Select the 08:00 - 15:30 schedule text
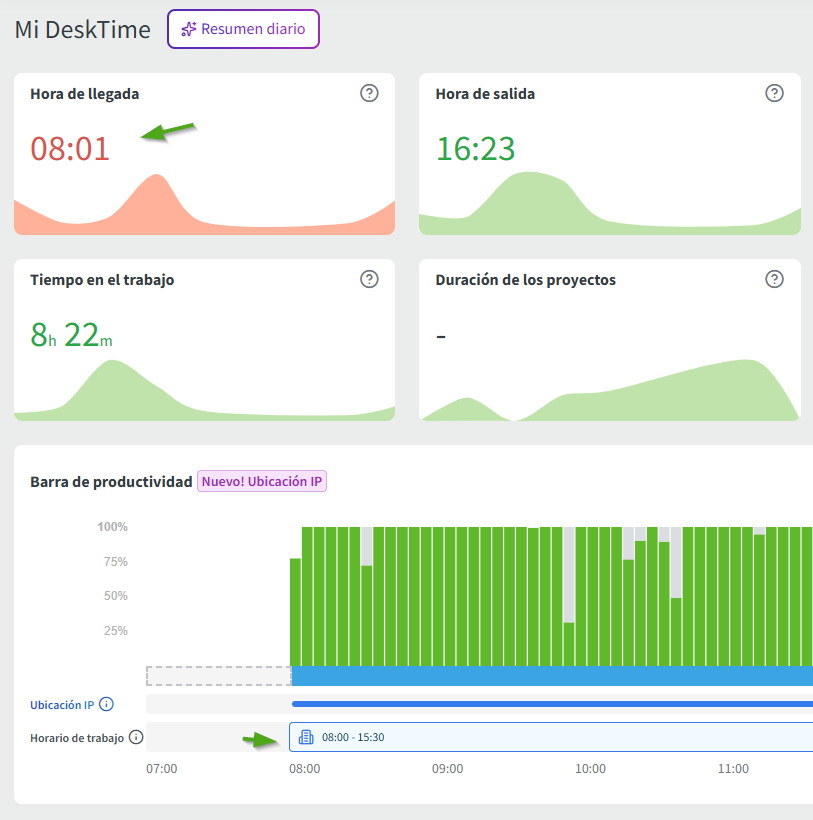Screen dimensions: 813x820 353,738
